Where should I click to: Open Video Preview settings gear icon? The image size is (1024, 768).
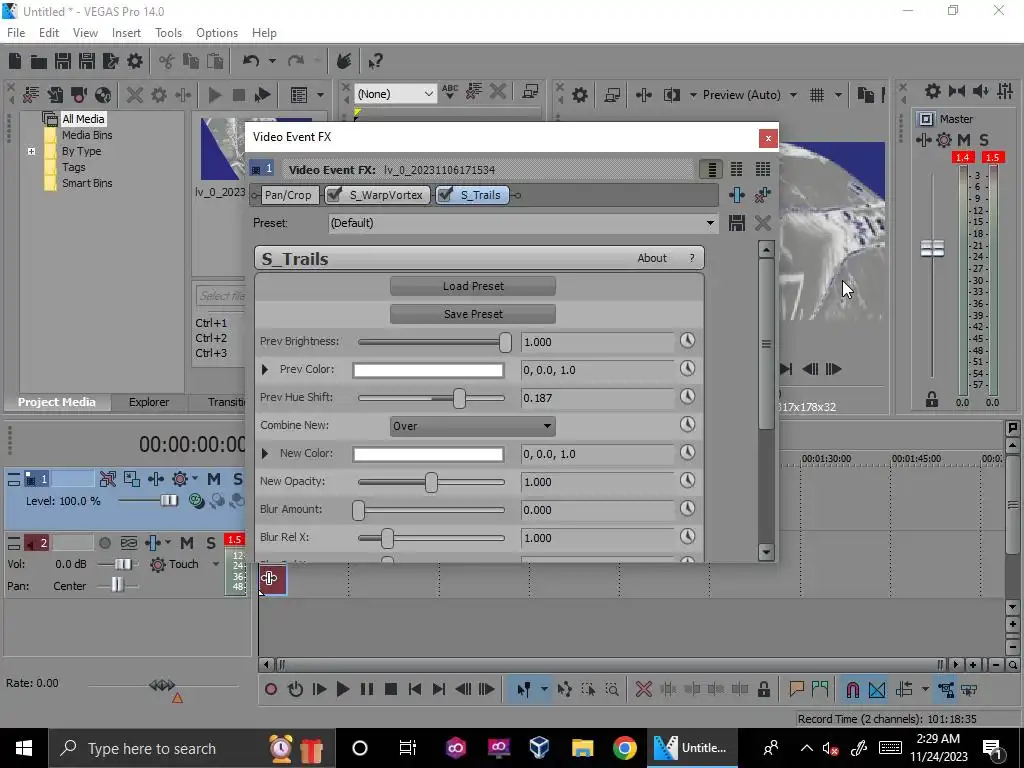coord(579,95)
